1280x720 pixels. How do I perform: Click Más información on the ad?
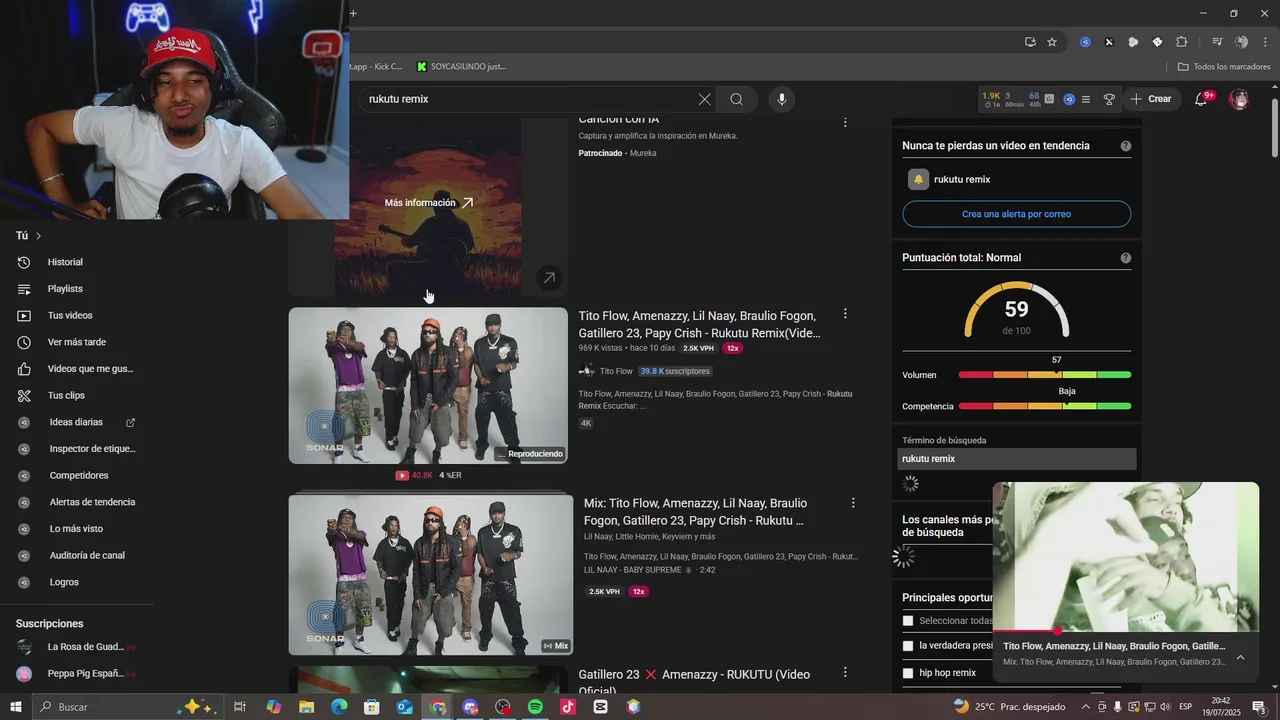tap(429, 203)
